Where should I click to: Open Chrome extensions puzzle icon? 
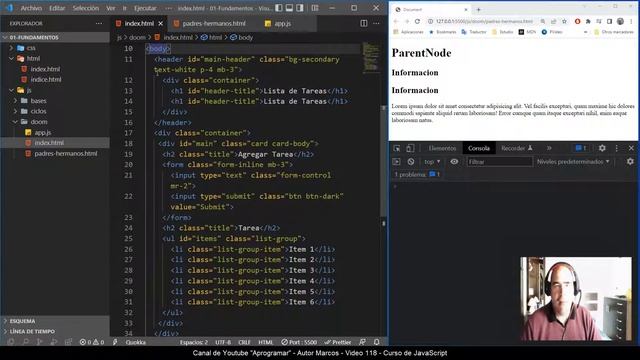coord(588,21)
